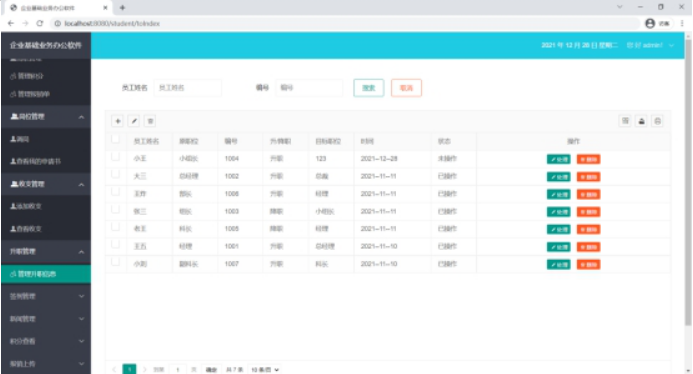The height and width of the screenshot is (374, 693).
Task: Expand the 报销上传 sidebar section
Action: pyautogui.click(x=46, y=364)
